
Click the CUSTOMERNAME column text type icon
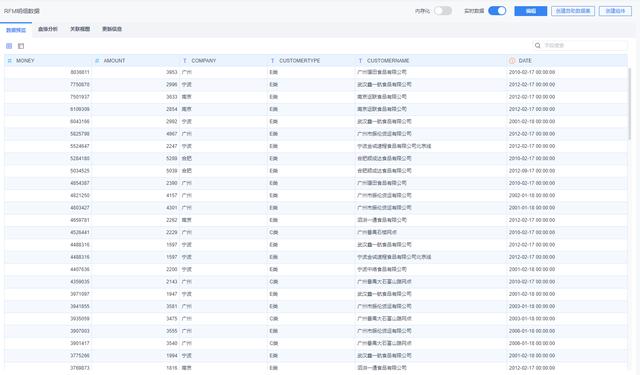point(360,60)
